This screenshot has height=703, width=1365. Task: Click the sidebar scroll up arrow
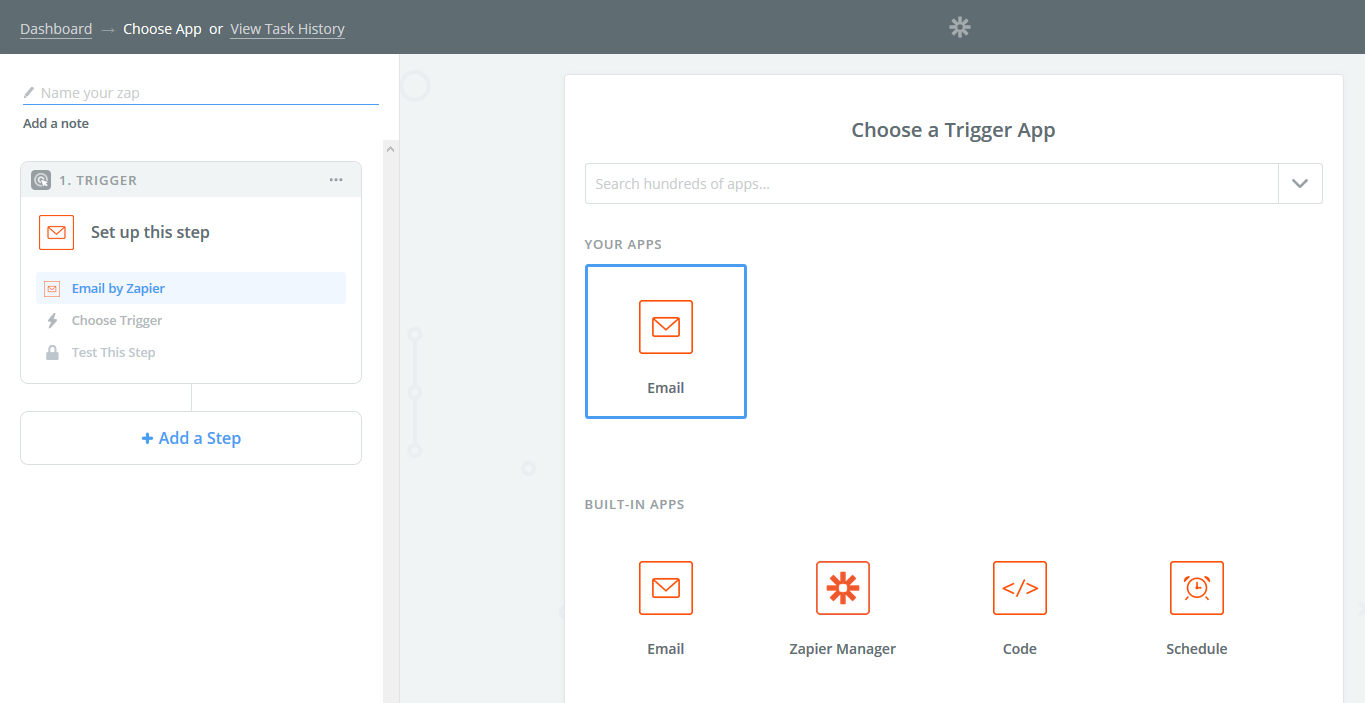[x=391, y=149]
